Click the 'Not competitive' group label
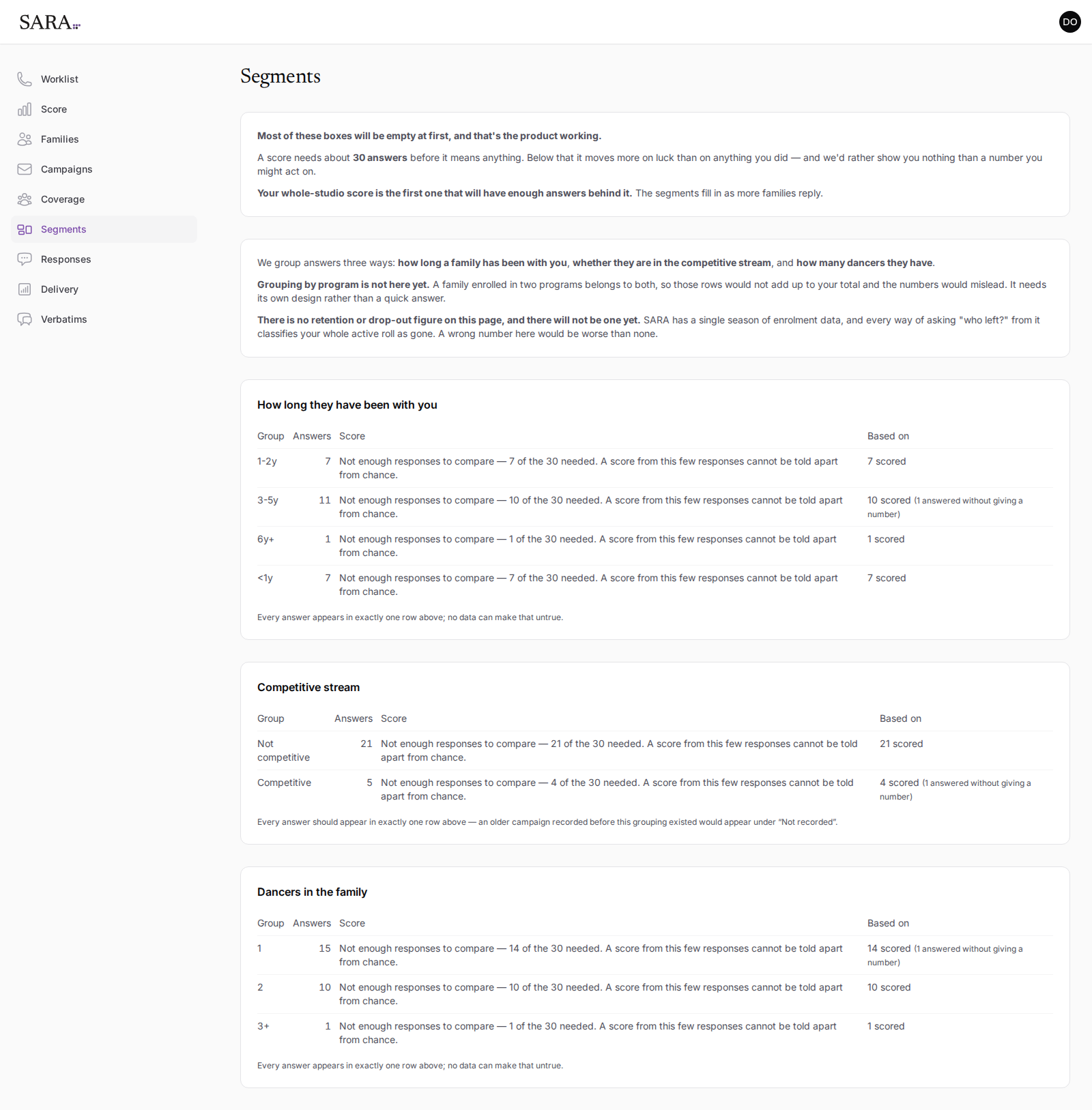The height and width of the screenshot is (1110, 1092). (x=283, y=751)
